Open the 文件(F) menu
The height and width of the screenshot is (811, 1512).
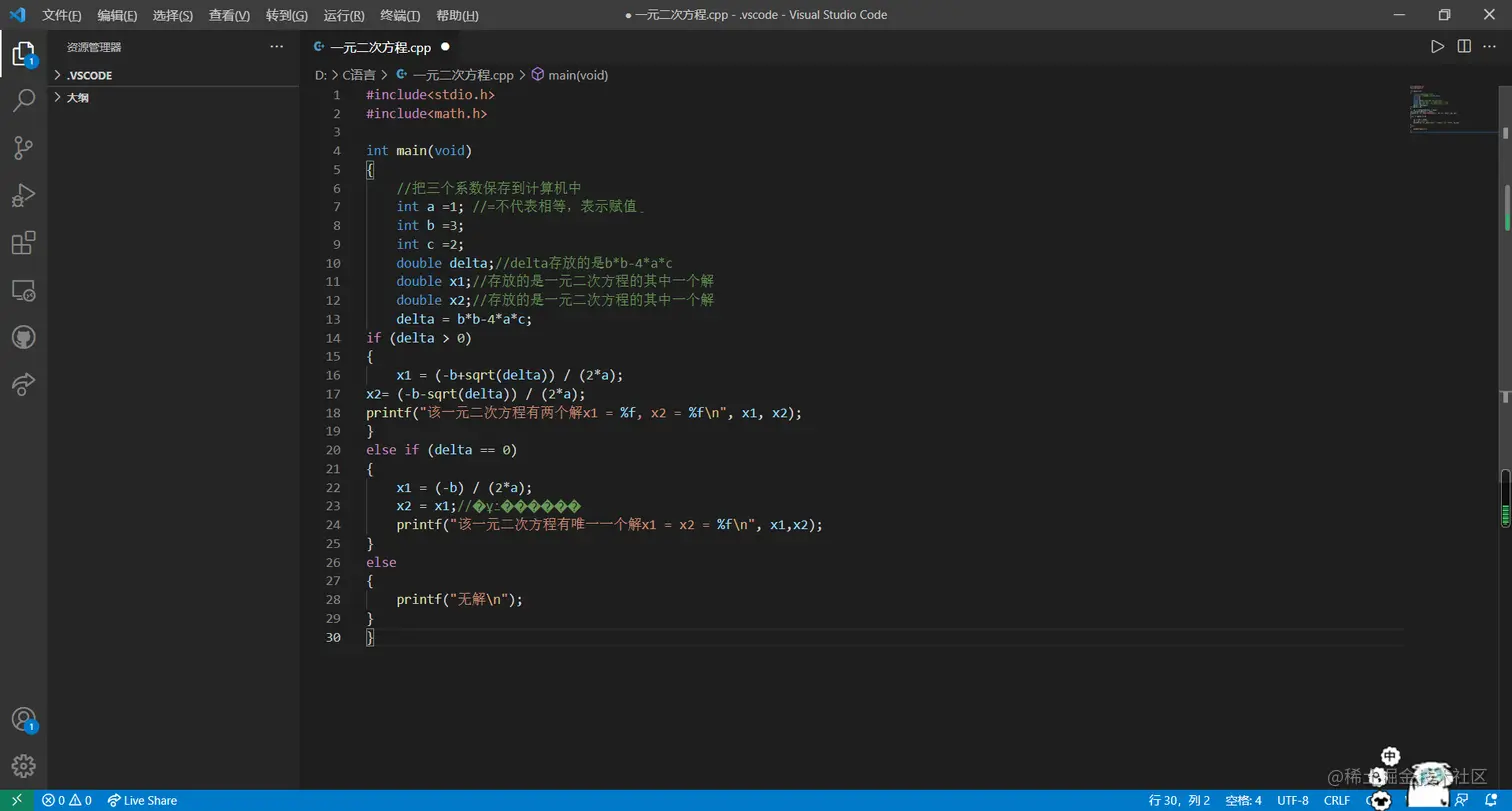pos(62,15)
